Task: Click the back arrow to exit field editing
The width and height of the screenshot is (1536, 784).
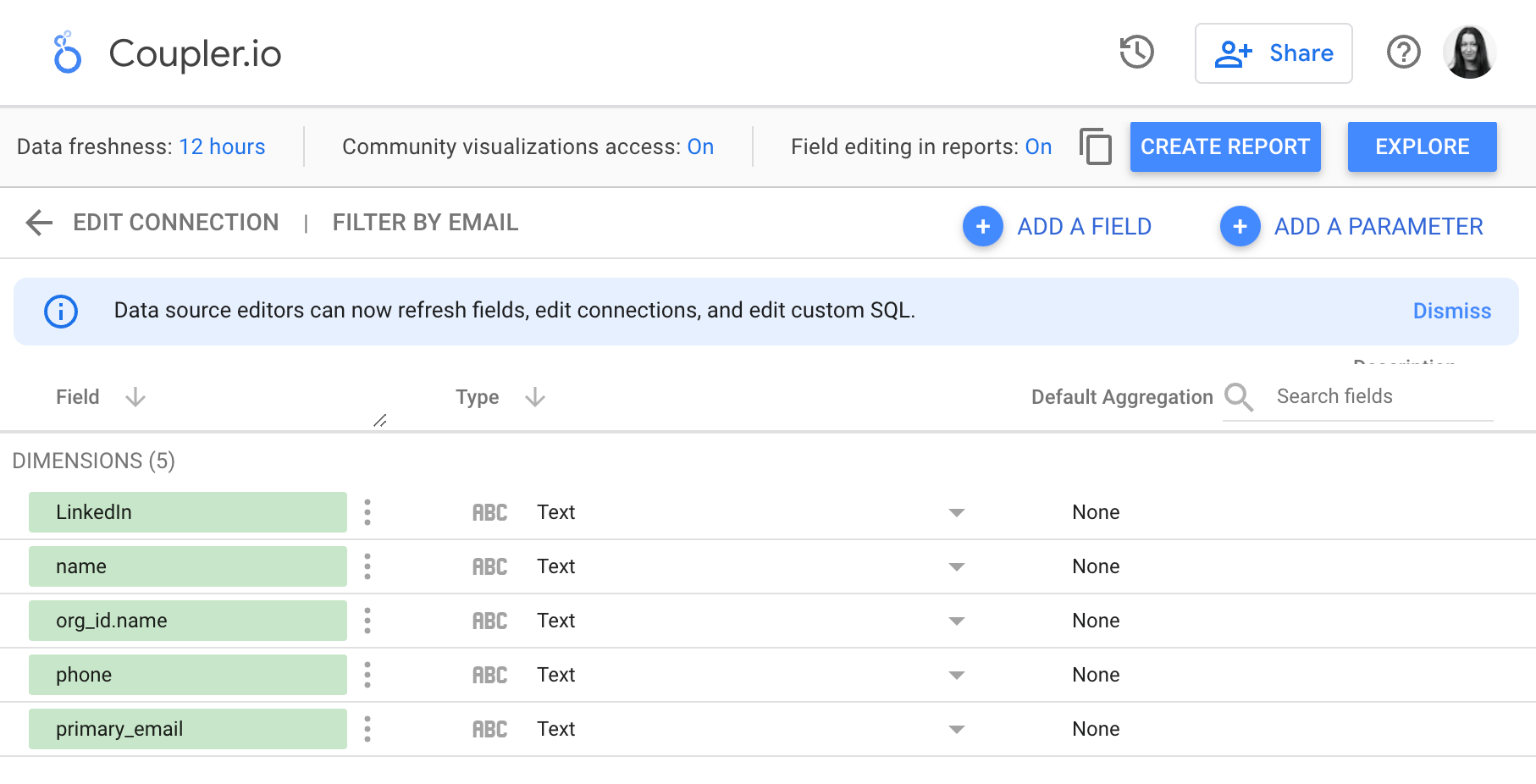Action: pyautogui.click(x=38, y=223)
